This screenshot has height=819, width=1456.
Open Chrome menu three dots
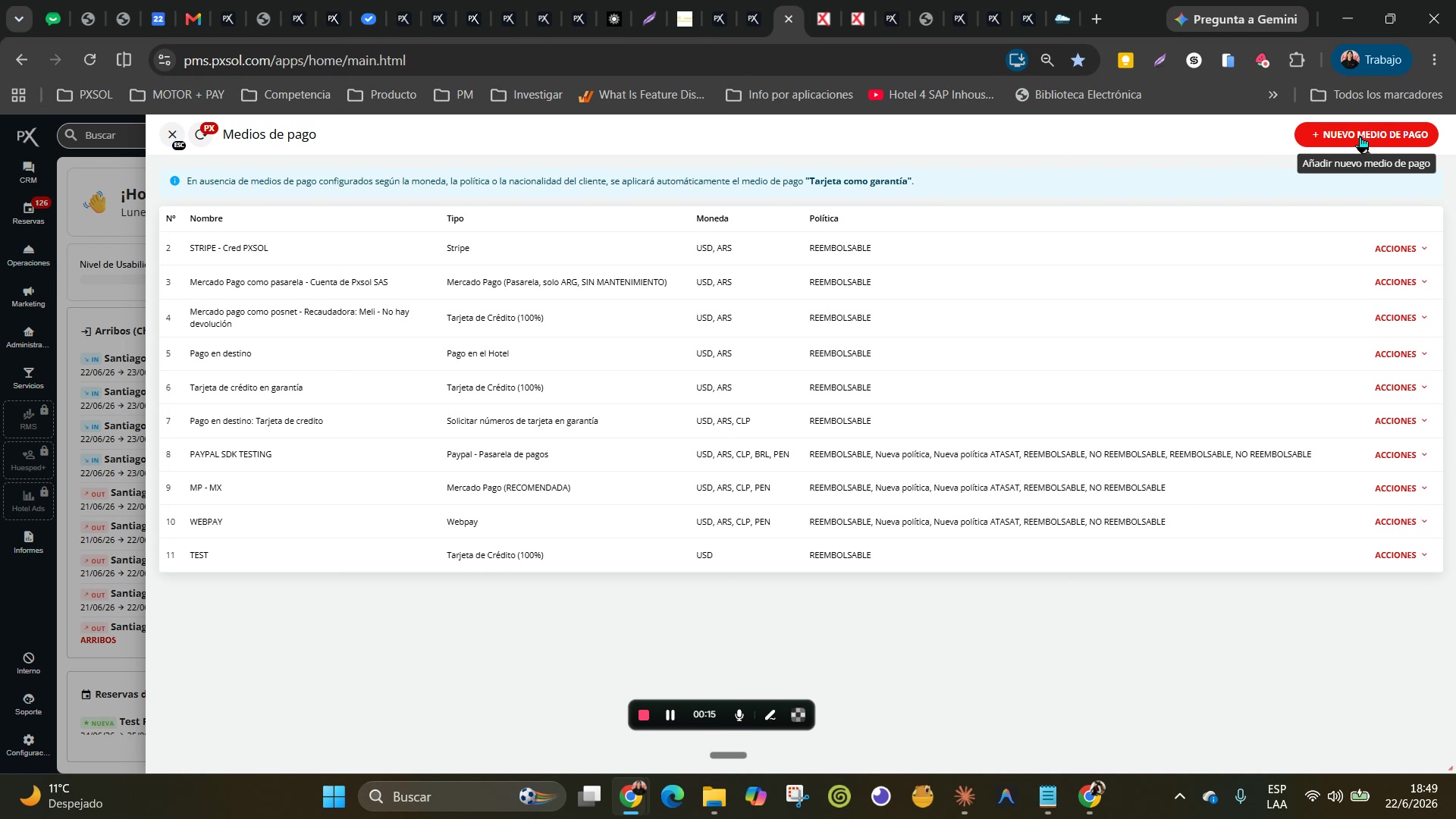[x=1434, y=60]
